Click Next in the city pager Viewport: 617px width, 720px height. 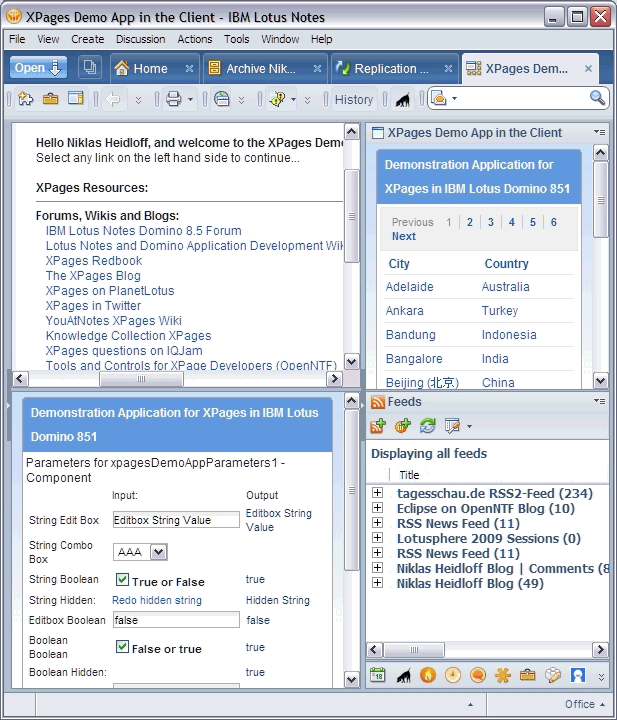pos(404,236)
